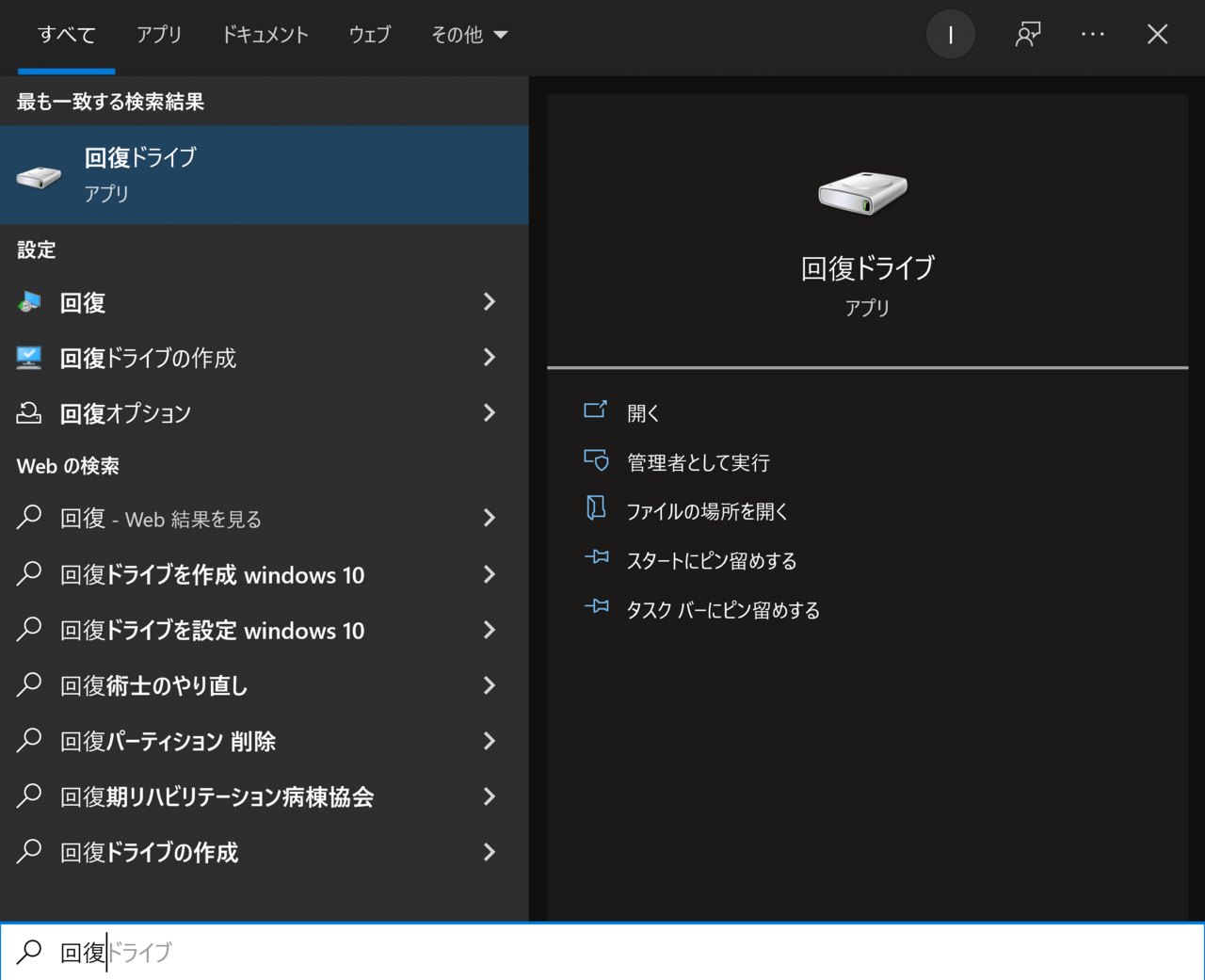This screenshot has width=1205, height=980.
Task: Click magnifier icon beside 回復パーティション 削除
Action: pos(29,739)
